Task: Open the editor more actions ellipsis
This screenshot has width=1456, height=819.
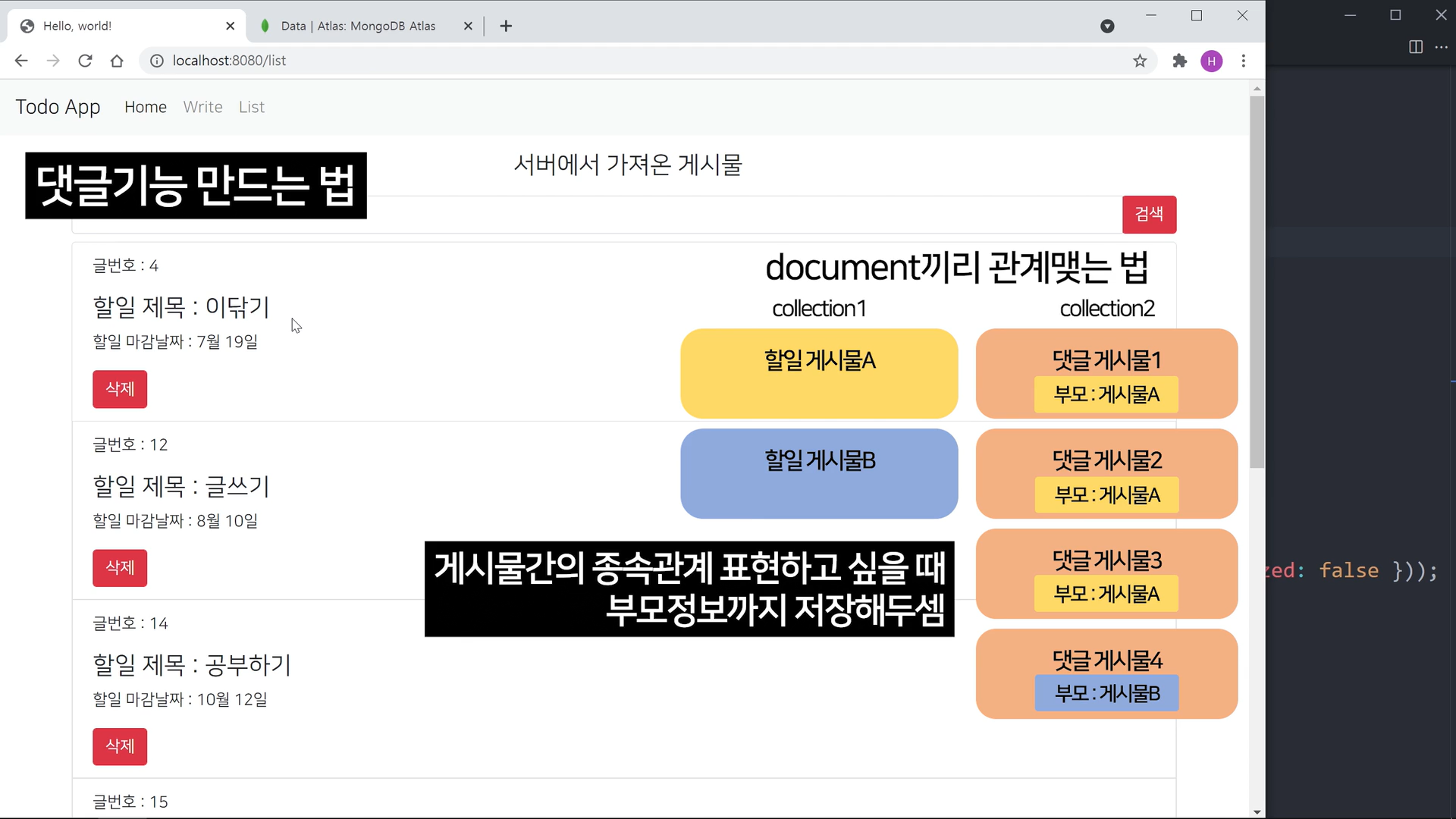Action: point(1442,47)
